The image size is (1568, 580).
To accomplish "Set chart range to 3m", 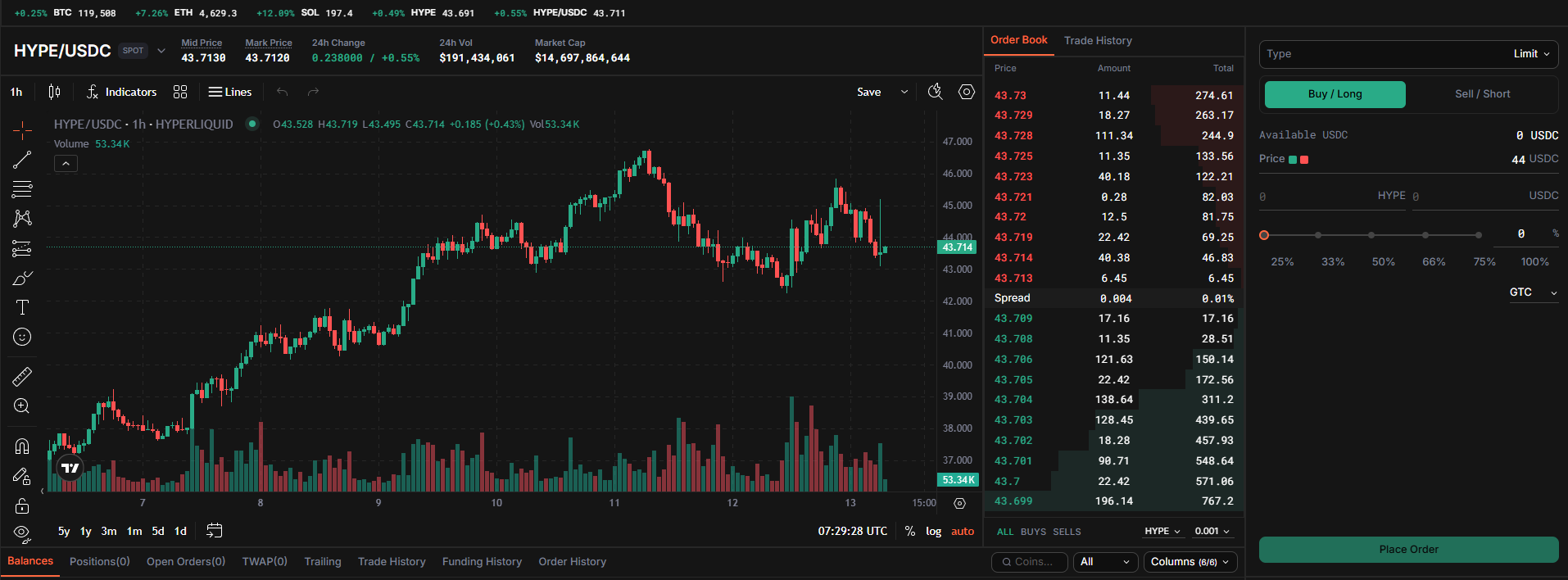I will (x=109, y=531).
